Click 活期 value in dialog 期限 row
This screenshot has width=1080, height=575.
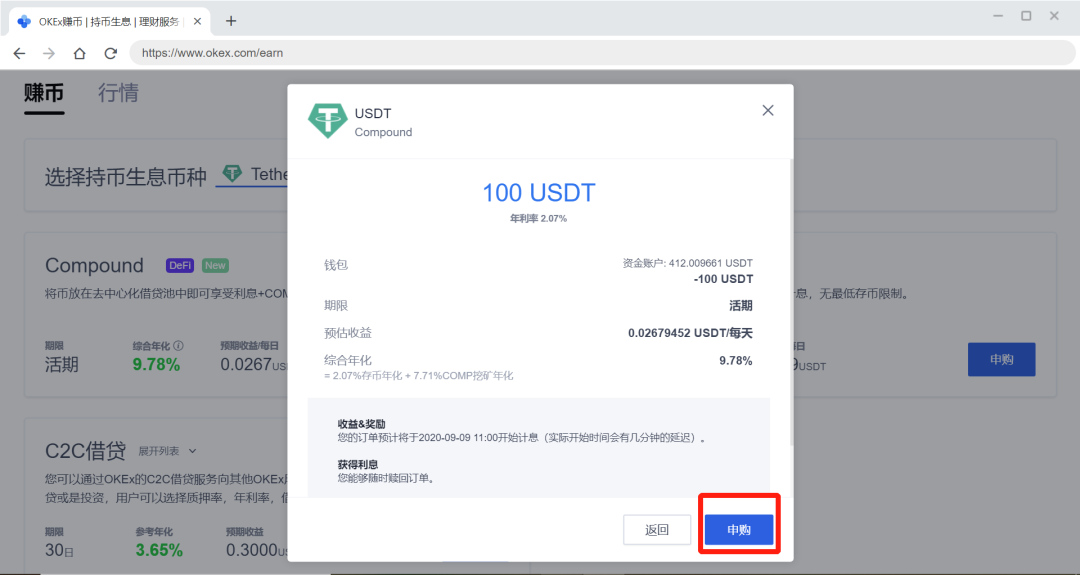(741, 306)
